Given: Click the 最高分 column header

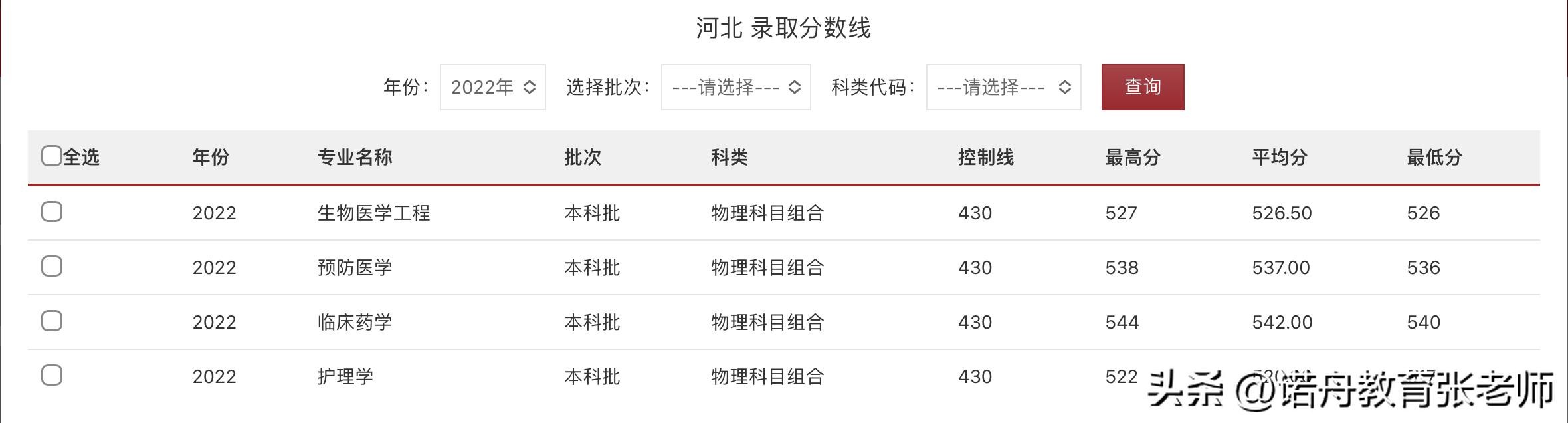Looking at the screenshot, I should [x=1132, y=158].
